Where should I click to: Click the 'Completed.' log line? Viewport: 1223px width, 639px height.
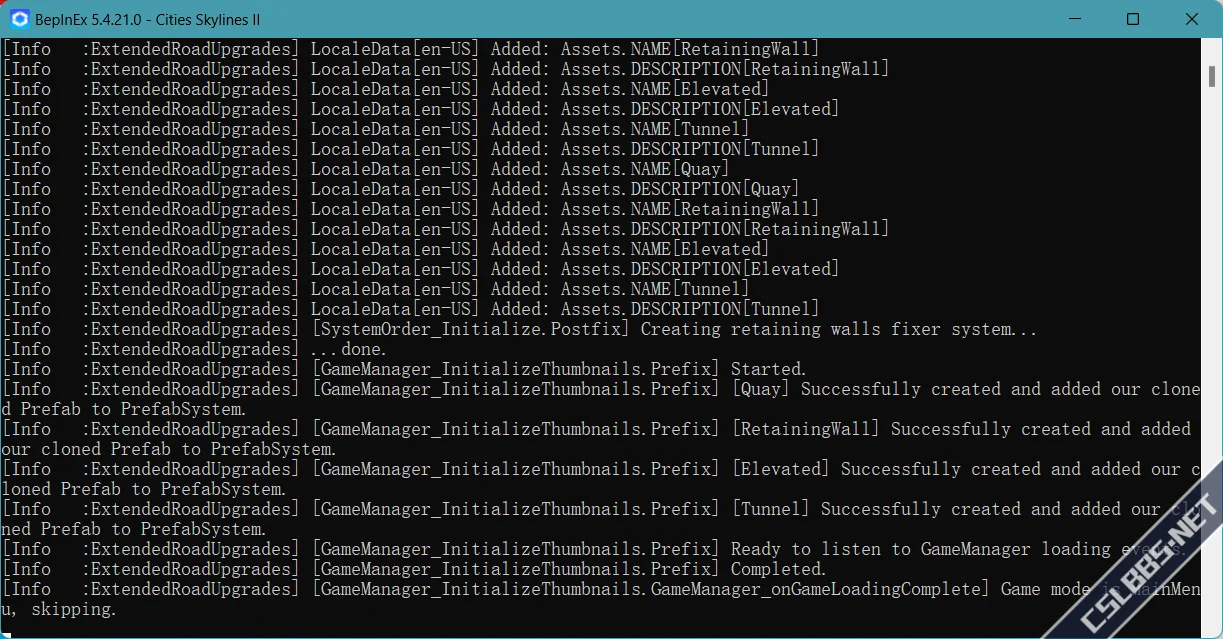point(414,569)
